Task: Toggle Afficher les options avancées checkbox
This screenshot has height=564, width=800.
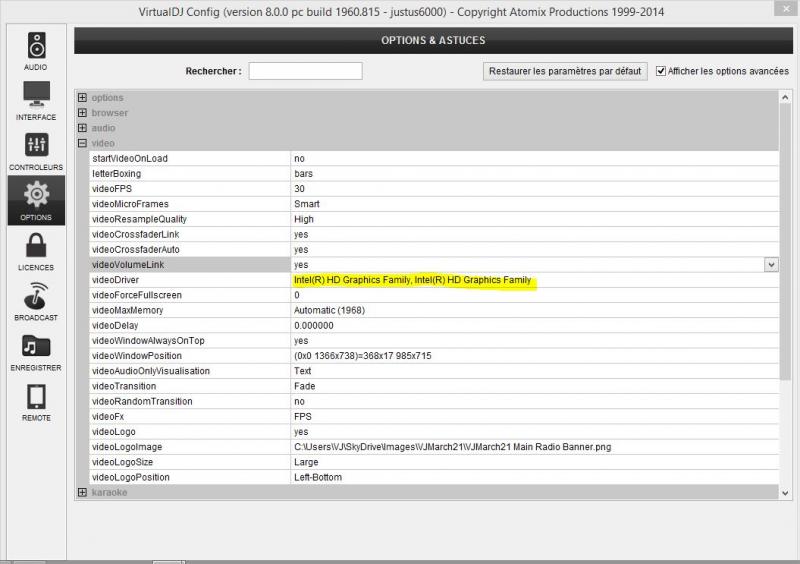Action: [661, 71]
